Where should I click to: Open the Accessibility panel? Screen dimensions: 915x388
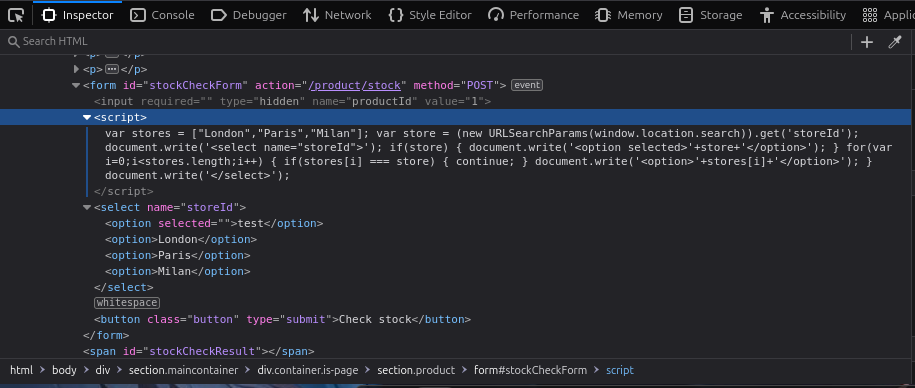point(803,15)
